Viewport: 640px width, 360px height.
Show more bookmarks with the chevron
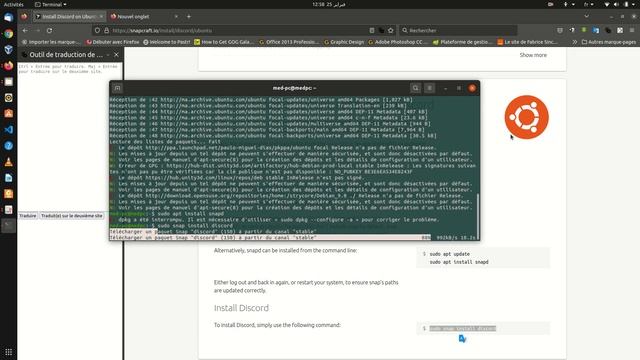(575, 42)
